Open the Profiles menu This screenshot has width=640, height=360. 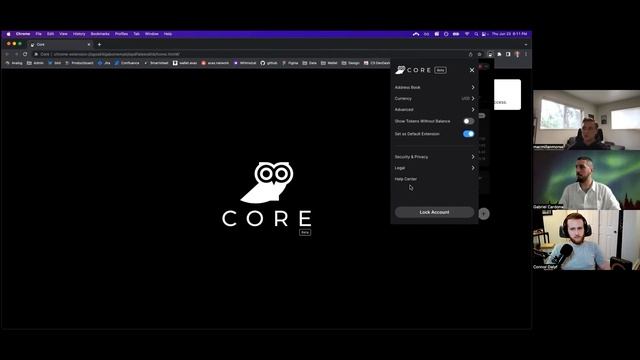(121, 34)
